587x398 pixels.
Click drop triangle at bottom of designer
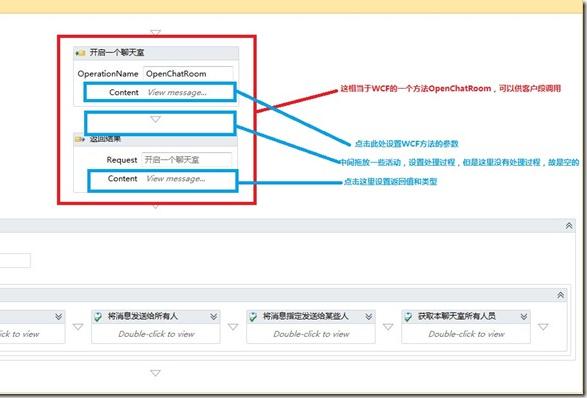point(155,373)
